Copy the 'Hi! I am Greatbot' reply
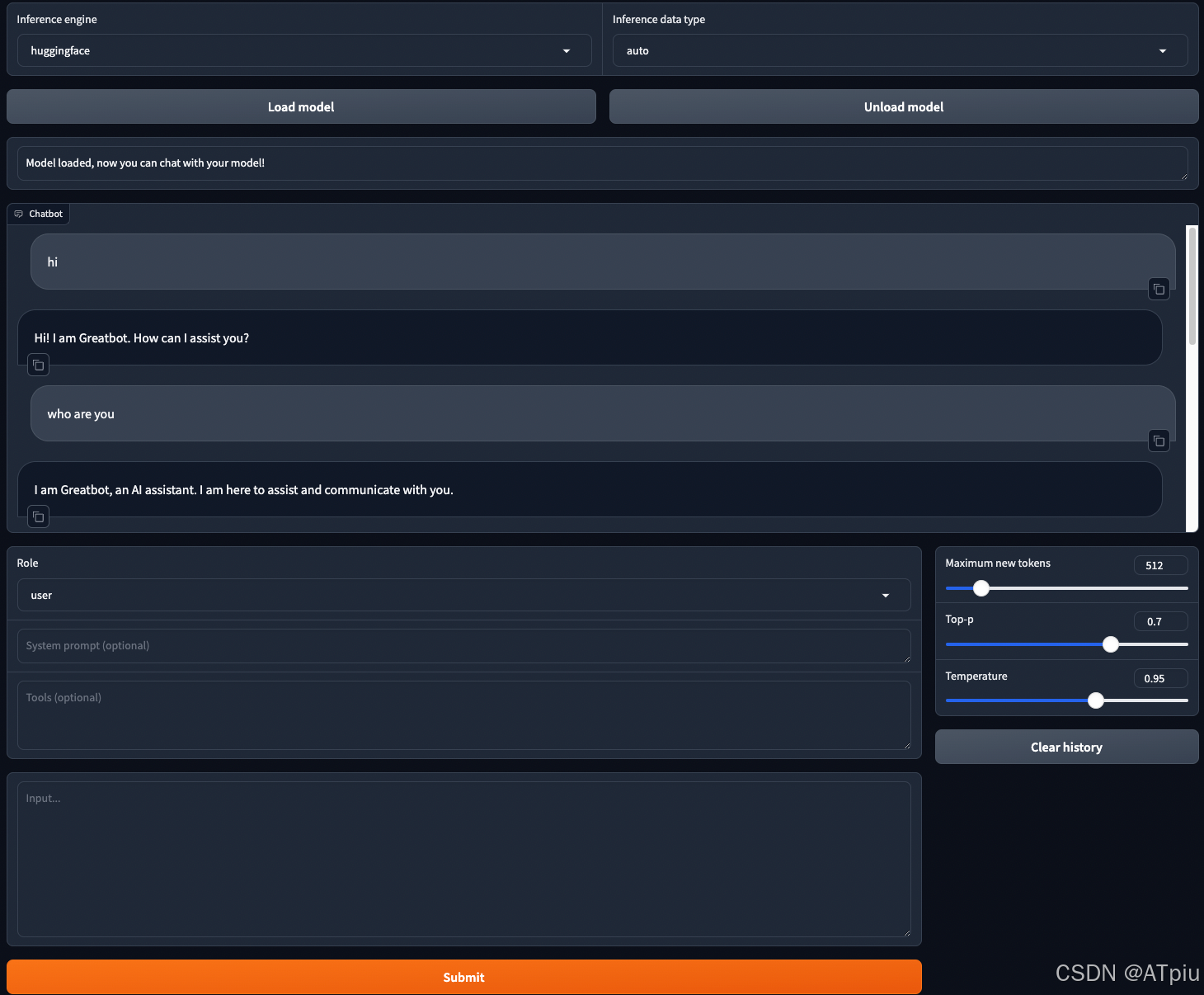This screenshot has height=995, width=1204. tap(38, 365)
